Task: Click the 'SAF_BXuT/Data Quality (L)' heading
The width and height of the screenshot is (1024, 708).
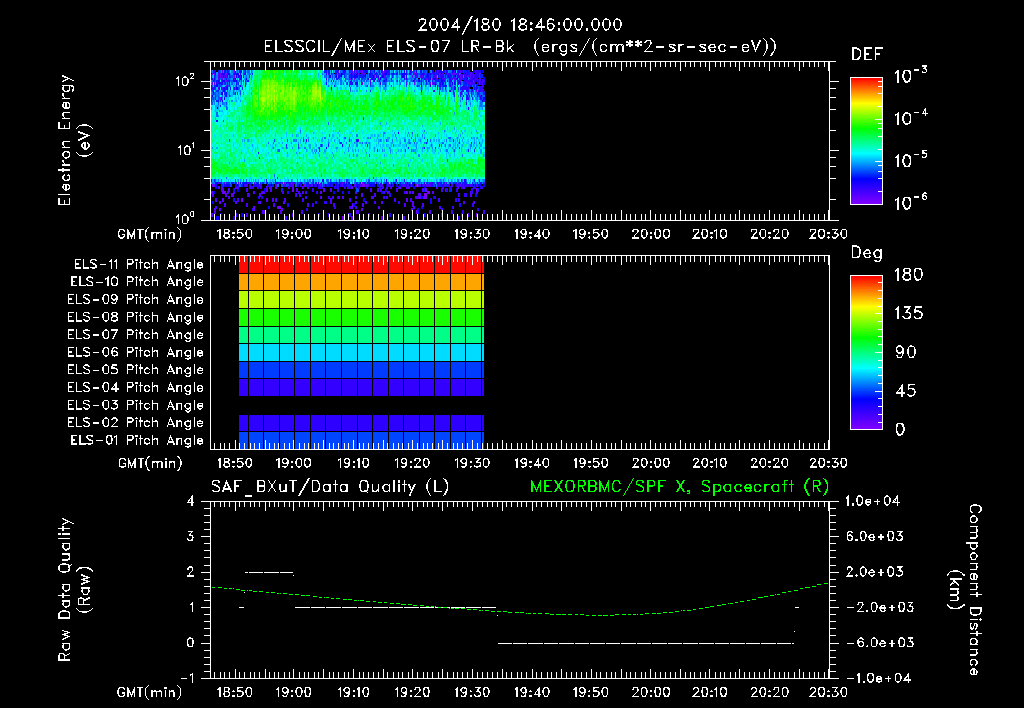Action: [330, 487]
